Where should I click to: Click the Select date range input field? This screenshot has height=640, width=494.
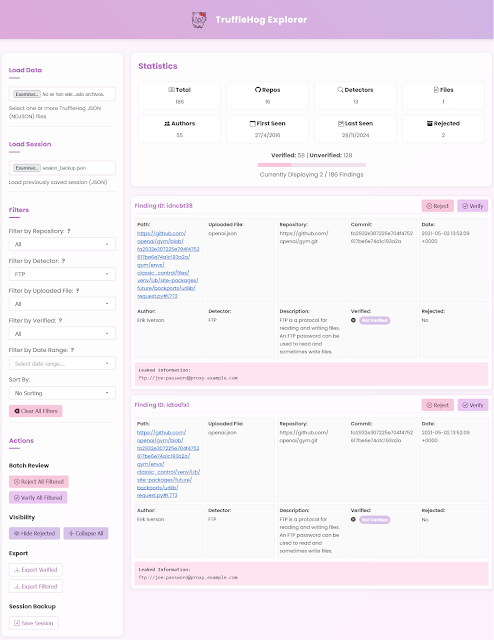62,363
